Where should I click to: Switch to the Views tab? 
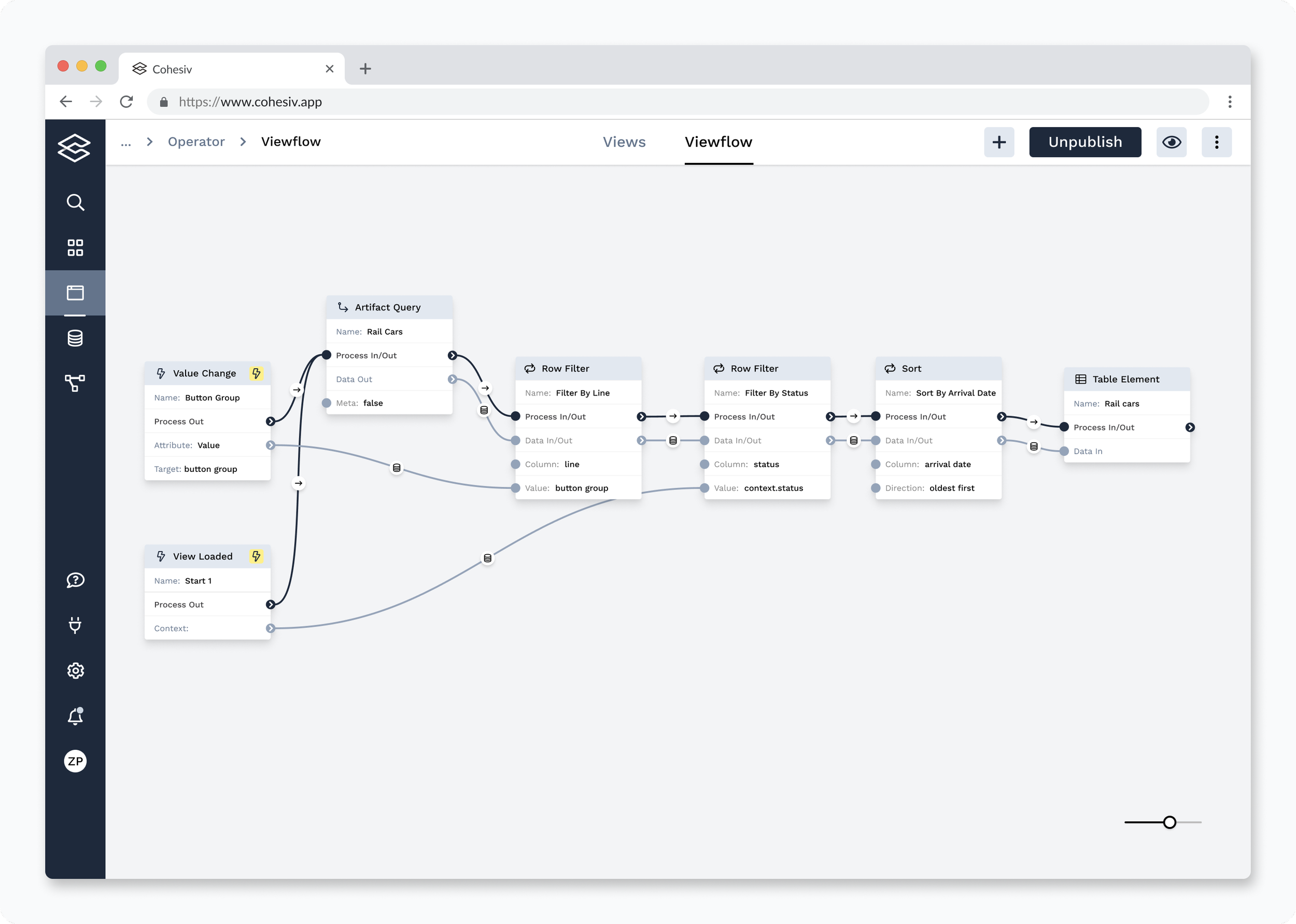pos(624,142)
